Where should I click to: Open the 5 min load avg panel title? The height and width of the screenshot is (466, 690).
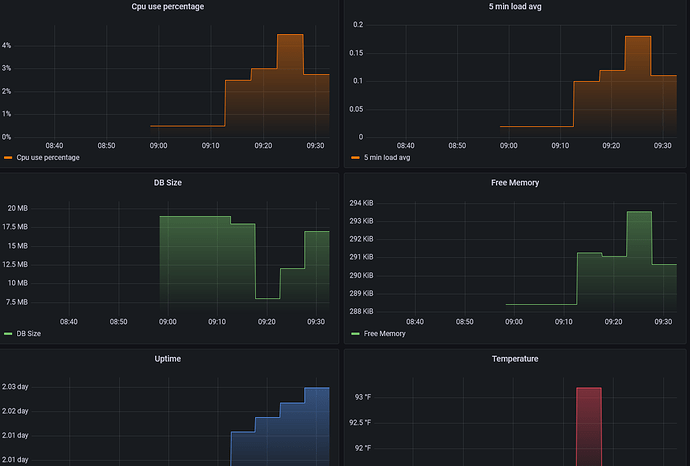[x=515, y=7]
